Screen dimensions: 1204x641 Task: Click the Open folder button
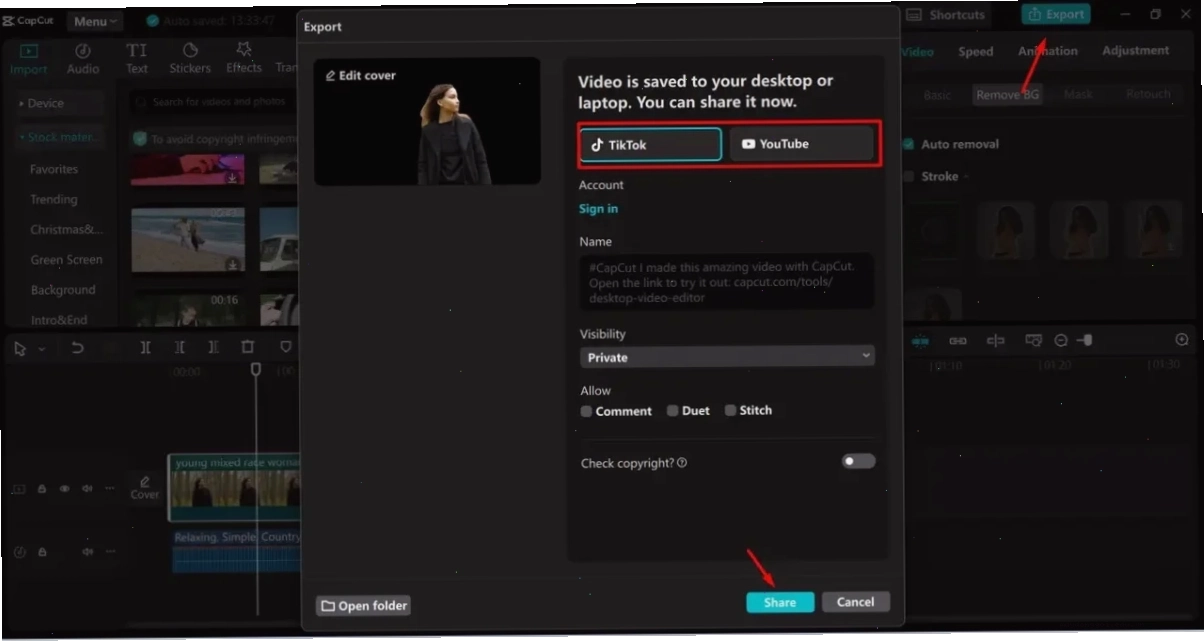(363, 605)
